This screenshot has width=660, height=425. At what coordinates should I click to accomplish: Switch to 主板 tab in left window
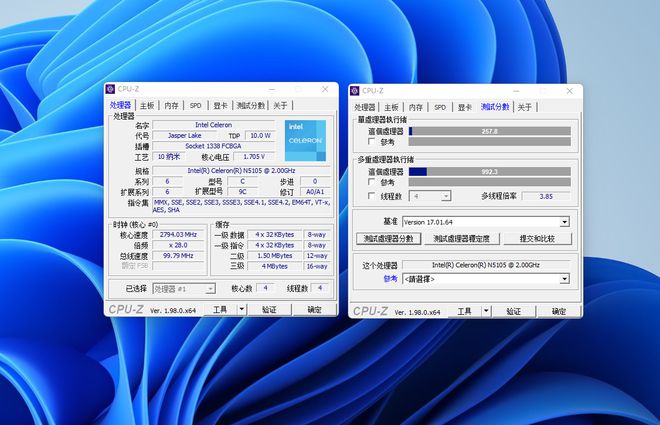(147, 105)
